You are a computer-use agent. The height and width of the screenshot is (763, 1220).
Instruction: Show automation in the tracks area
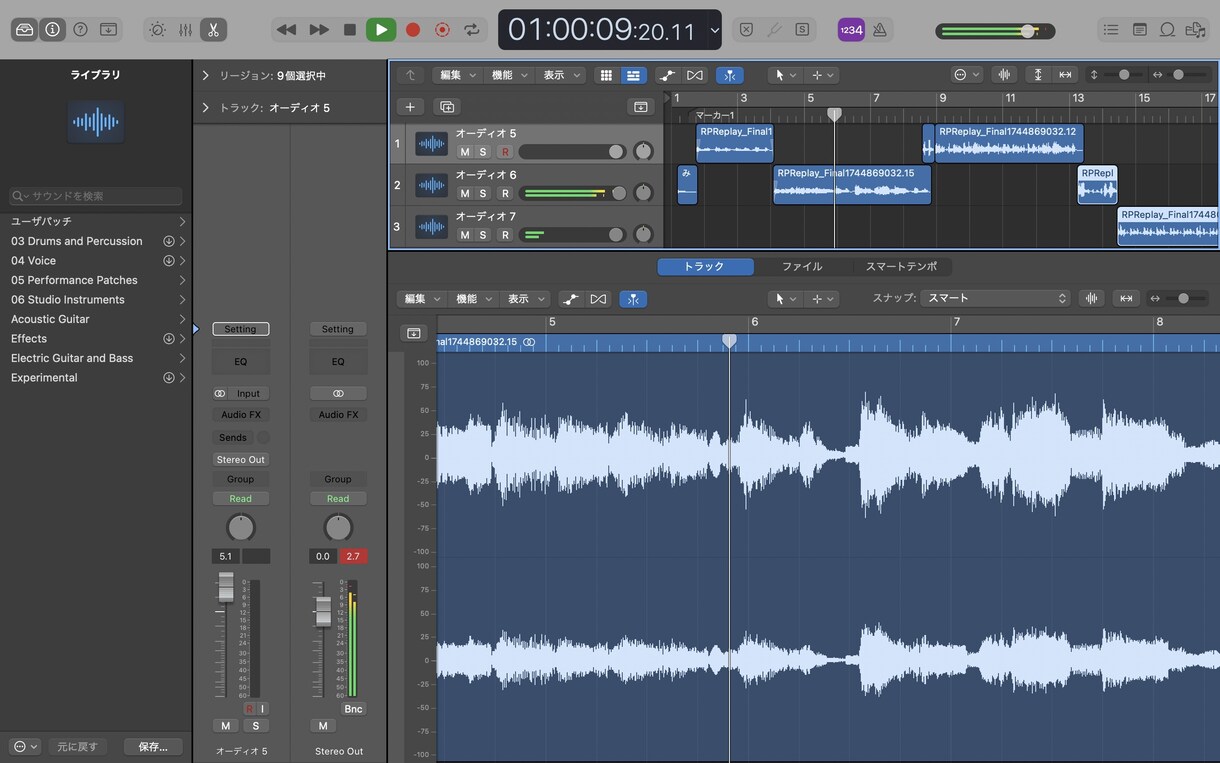667,75
